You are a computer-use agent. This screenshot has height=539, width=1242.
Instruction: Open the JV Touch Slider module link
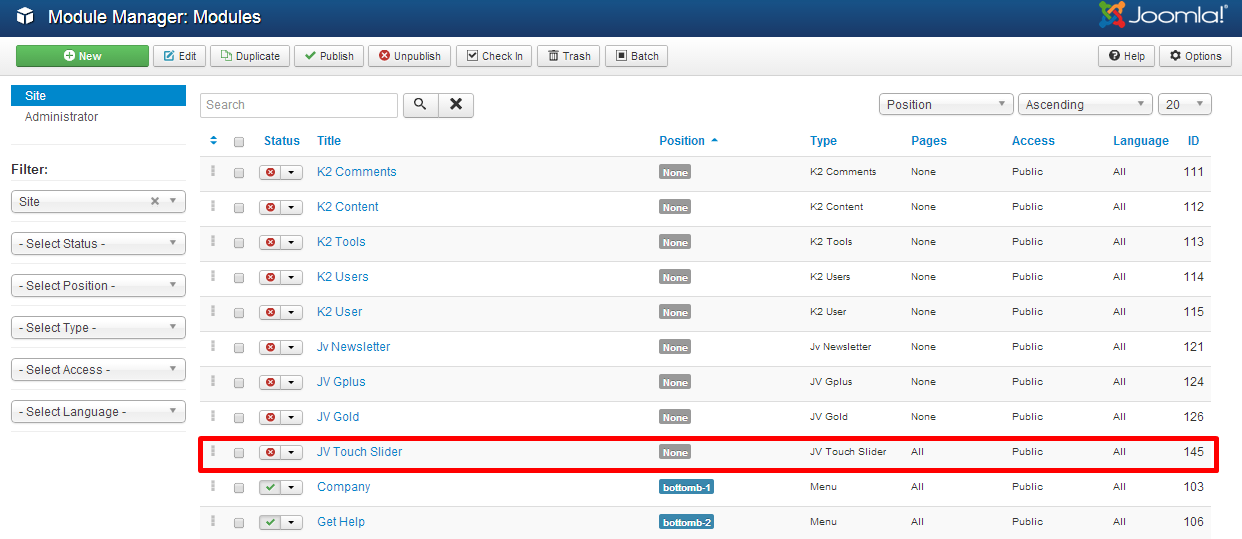[359, 452]
